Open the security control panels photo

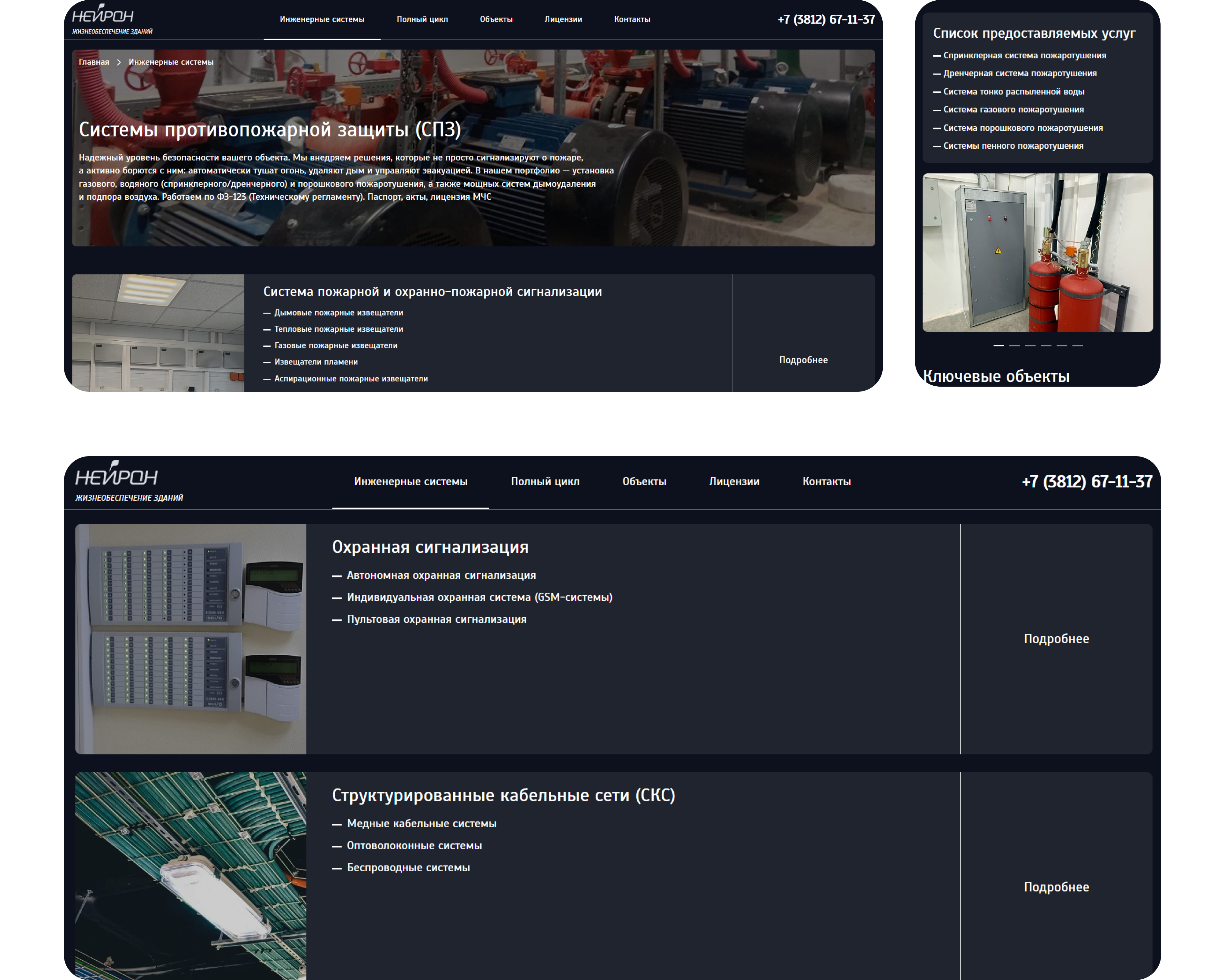[x=190, y=639]
